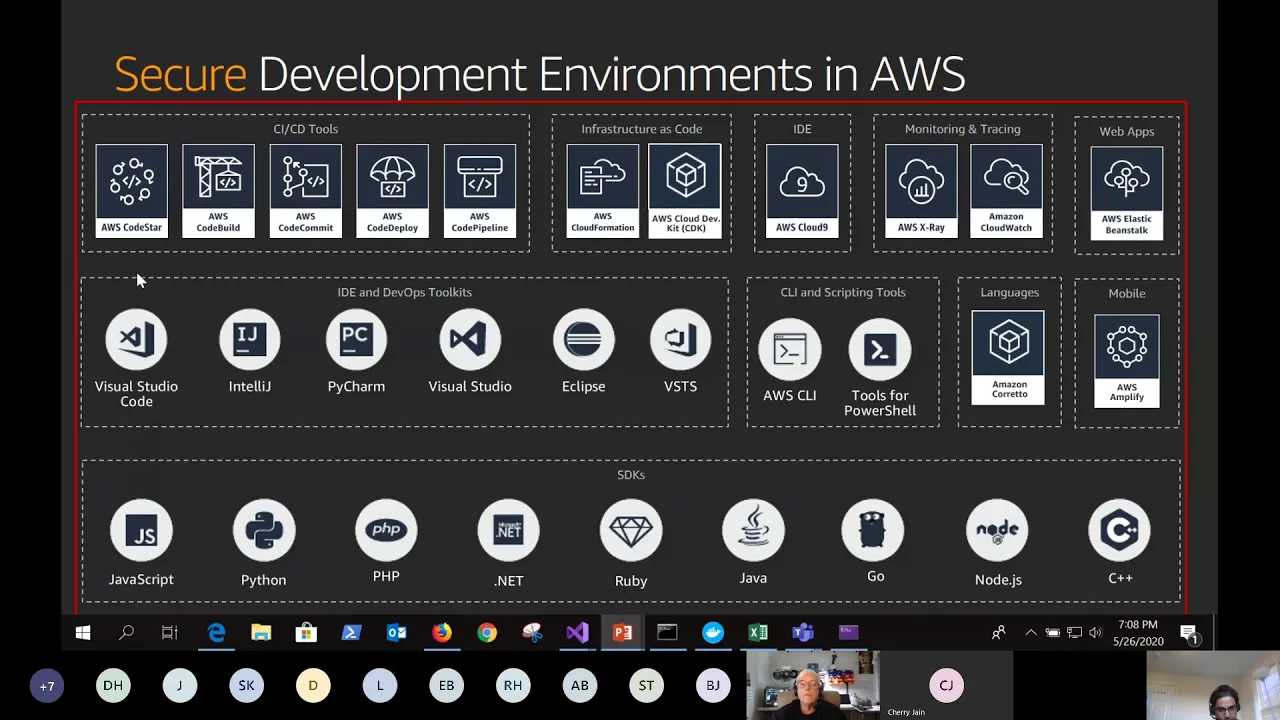Click the "IDE and DevOps Toolkits" heading
The width and height of the screenshot is (1280, 720).
click(404, 292)
